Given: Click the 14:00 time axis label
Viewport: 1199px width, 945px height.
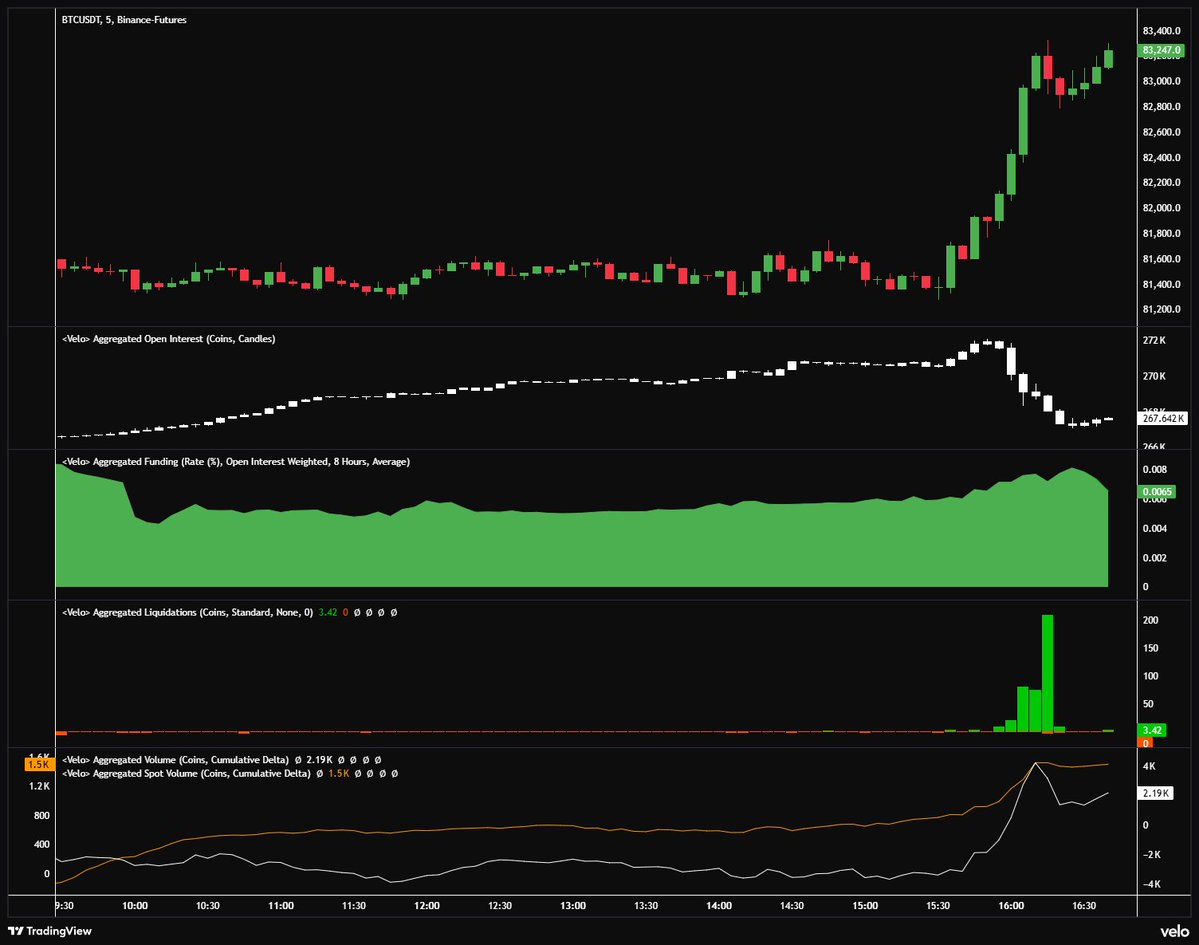Looking at the screenshot, I should coord(719,906).
